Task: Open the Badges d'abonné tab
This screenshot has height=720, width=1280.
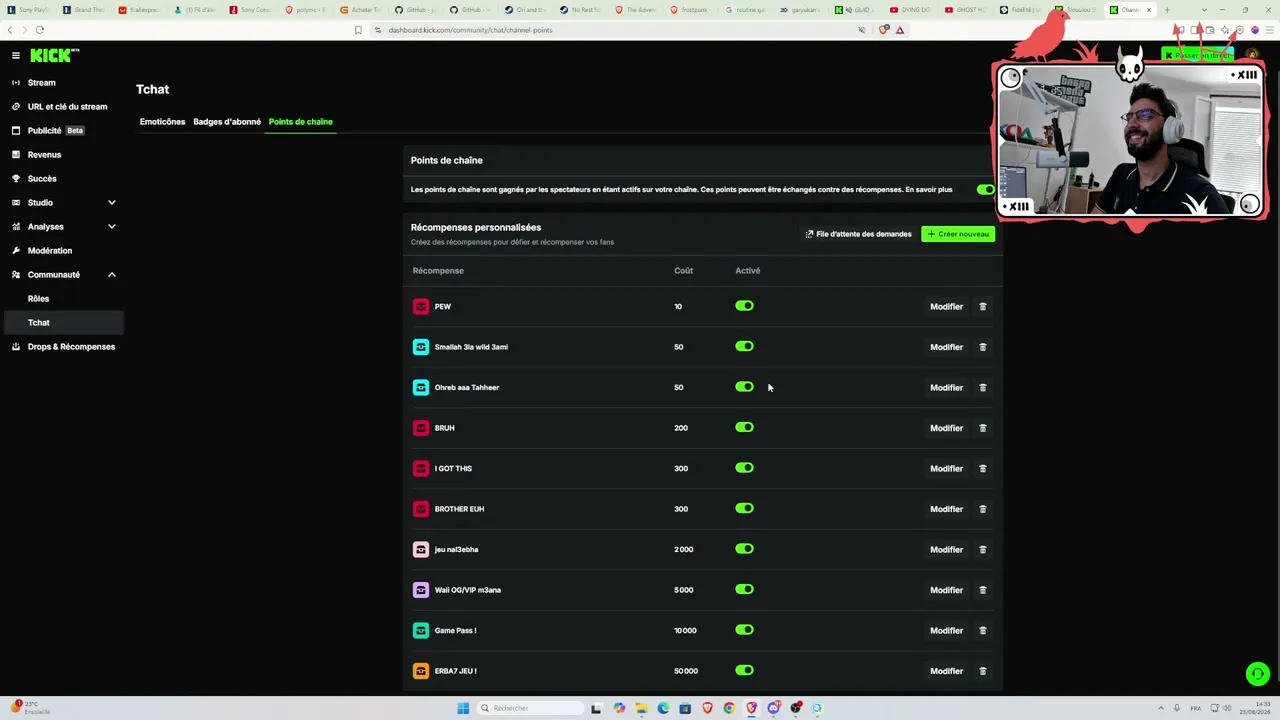Action: pos(227,122)
